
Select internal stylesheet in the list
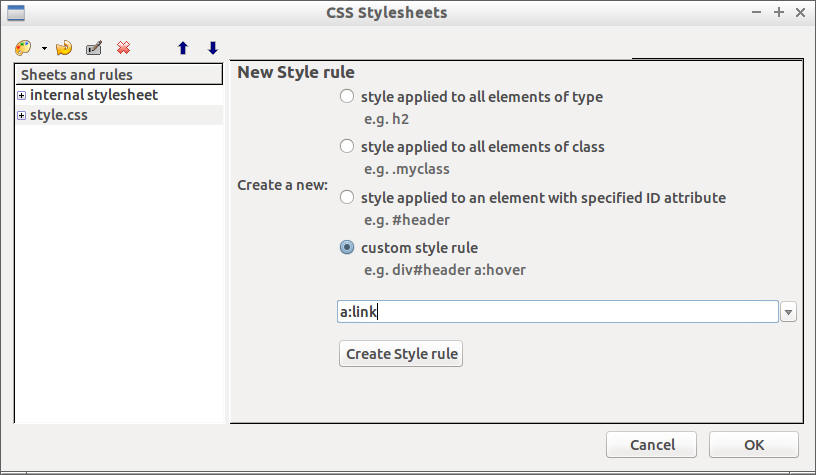pos(94,96)
